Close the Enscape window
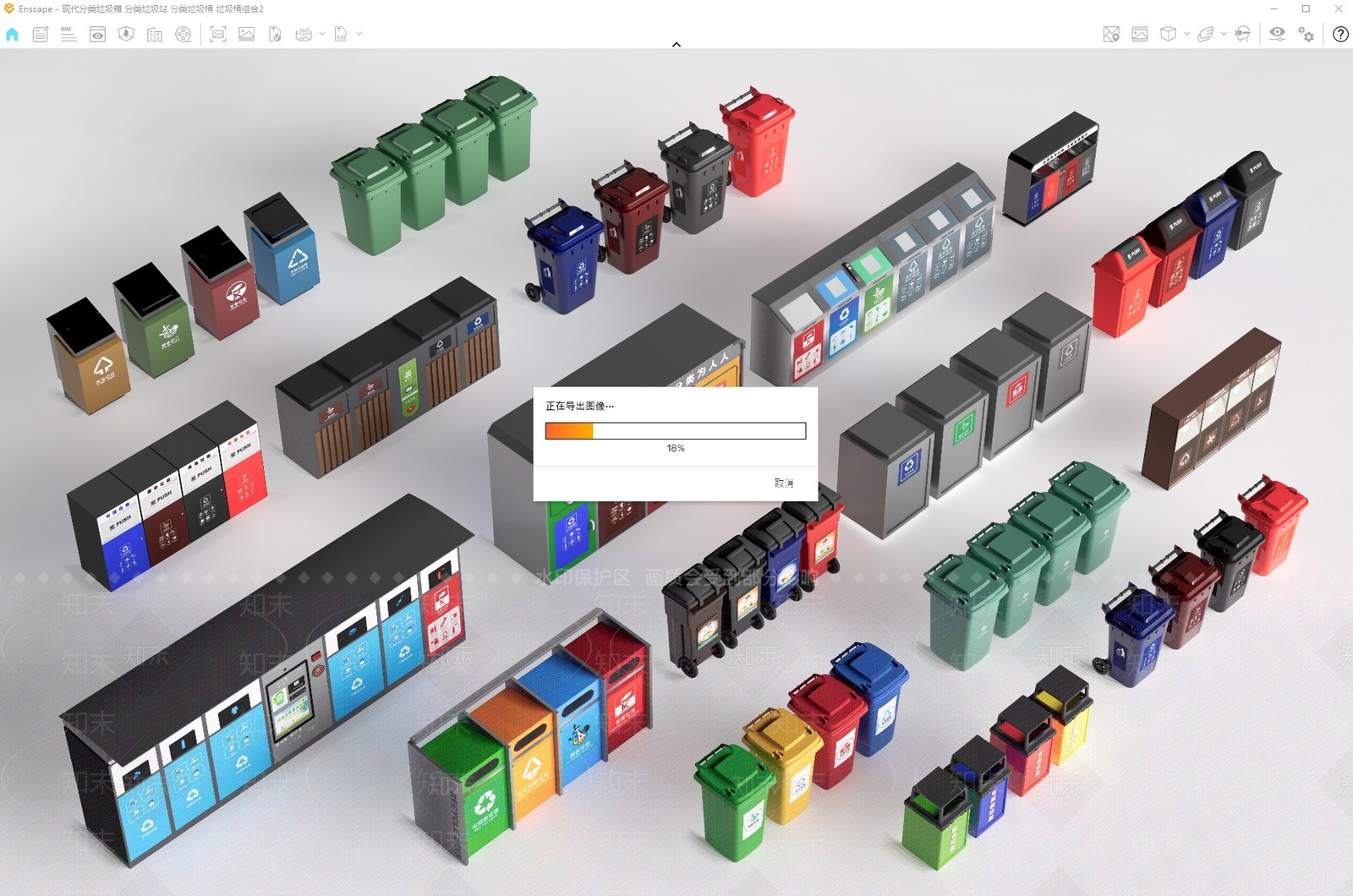 (1339, 8)
